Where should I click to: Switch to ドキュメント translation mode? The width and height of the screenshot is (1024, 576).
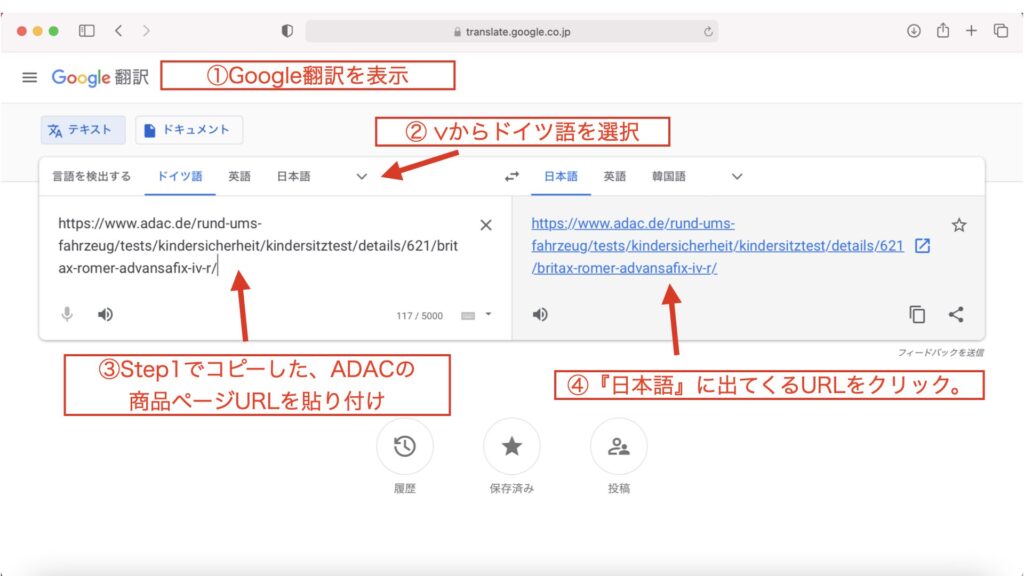pos(189,130)
